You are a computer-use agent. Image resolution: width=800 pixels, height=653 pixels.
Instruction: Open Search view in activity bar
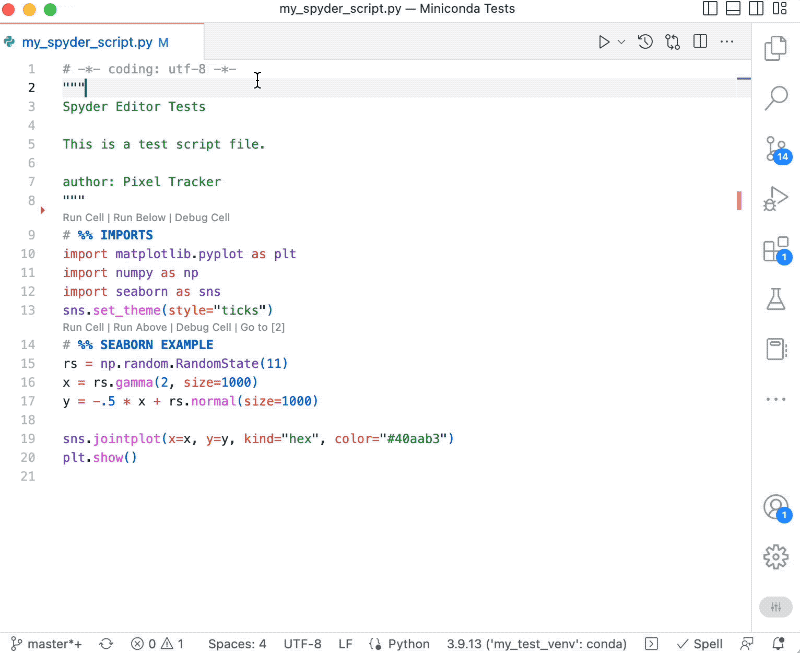776,98
